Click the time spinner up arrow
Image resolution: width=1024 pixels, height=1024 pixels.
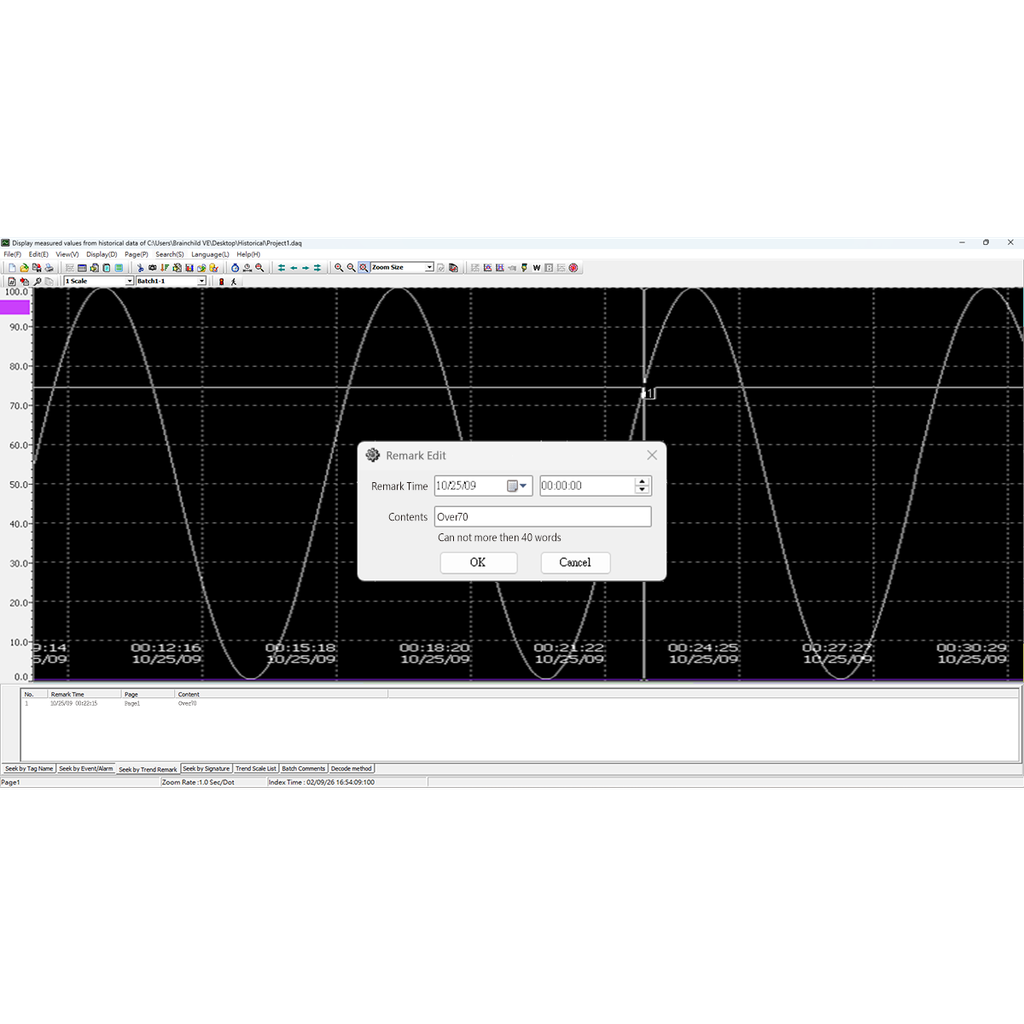coord(642,481)
